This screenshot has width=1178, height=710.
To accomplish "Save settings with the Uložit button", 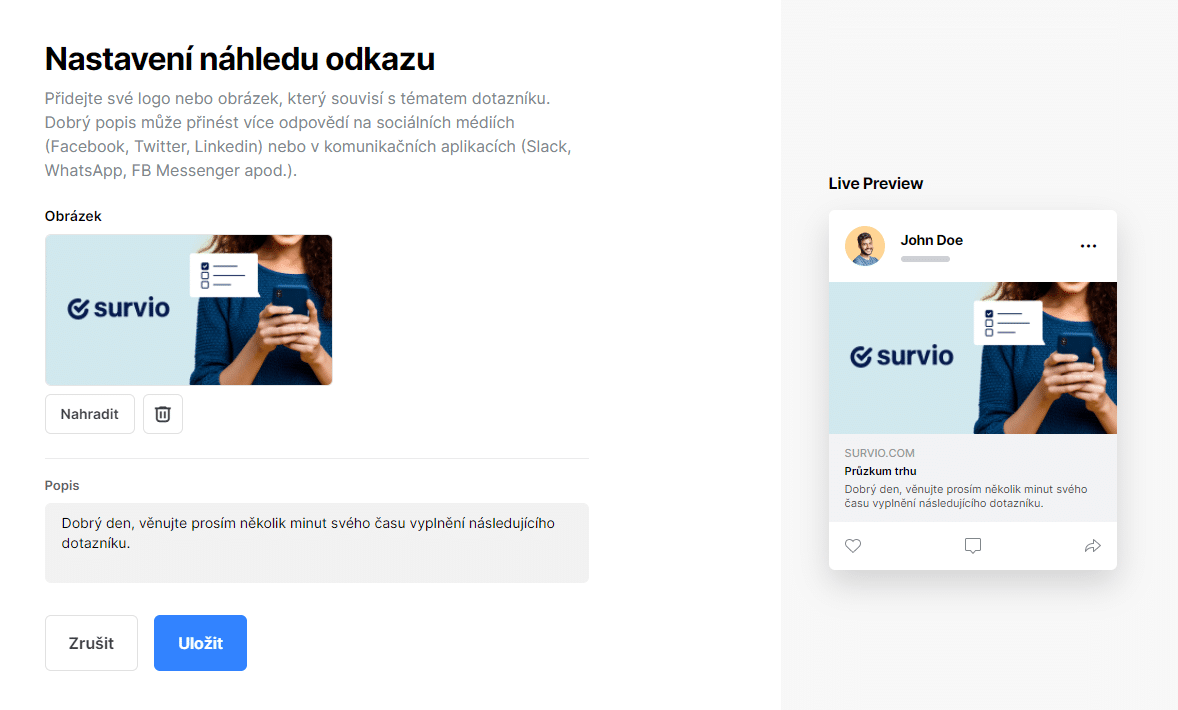I will 201,643.
